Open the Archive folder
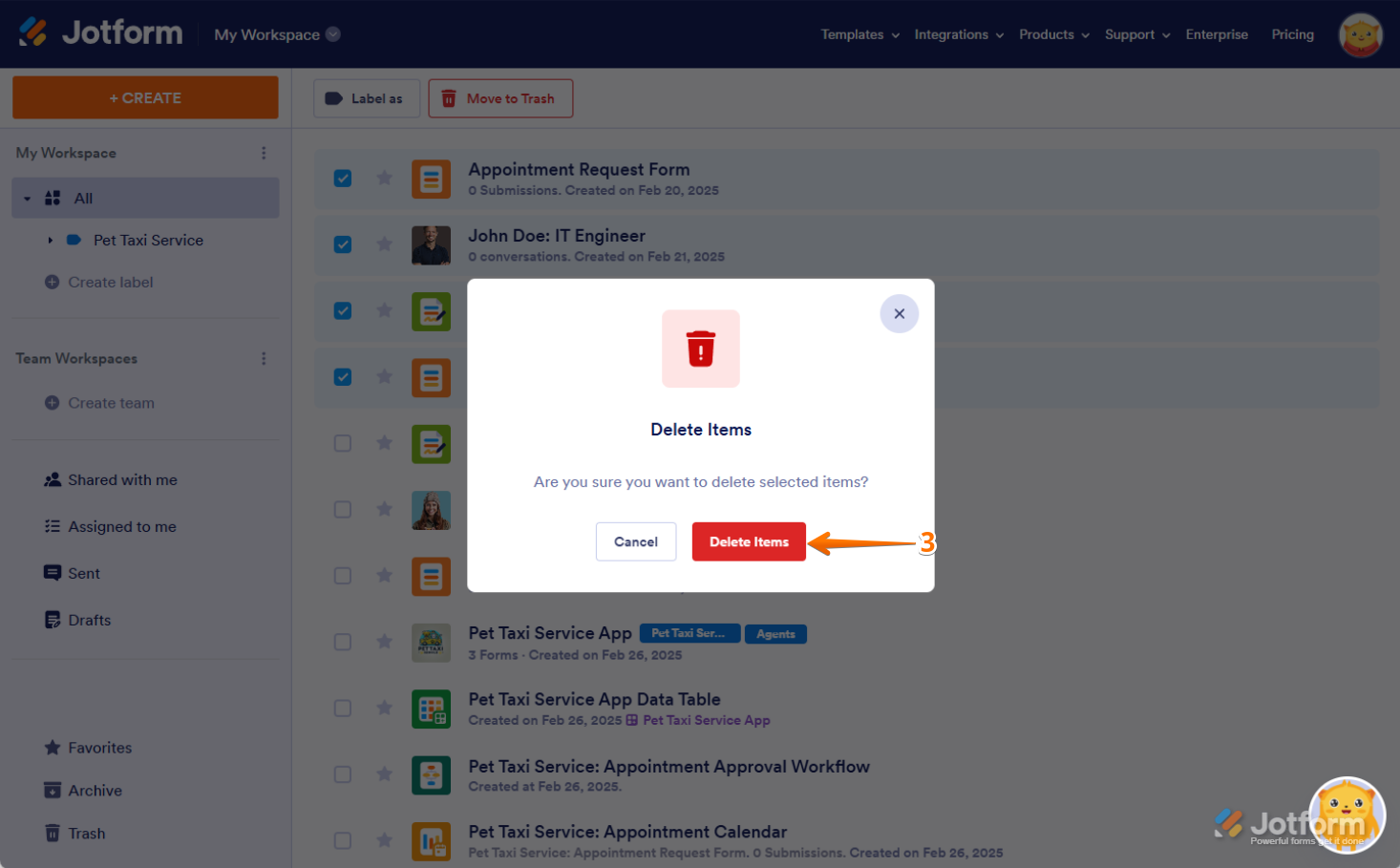Viewport: 1400px width, 868px height. pyautogui.click(x=84, y=791)
